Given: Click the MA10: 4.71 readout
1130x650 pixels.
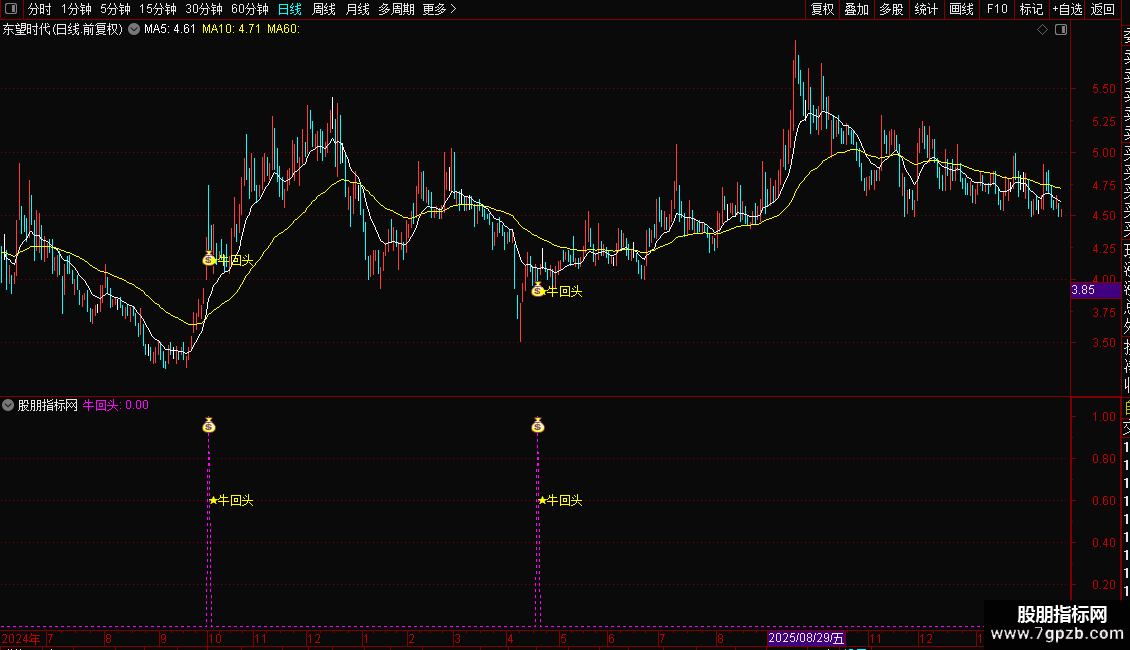Looking at the screenshot, I should tap(231, 29).
